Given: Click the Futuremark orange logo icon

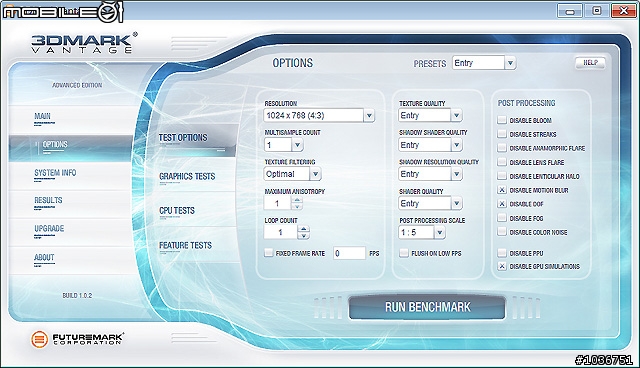Looking at the screenshot, I should (x=40, y=339).
